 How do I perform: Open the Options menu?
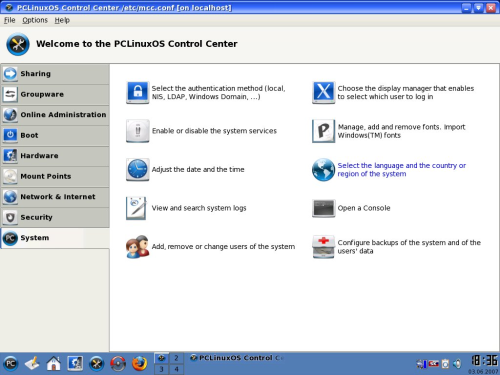coord(35,20)
